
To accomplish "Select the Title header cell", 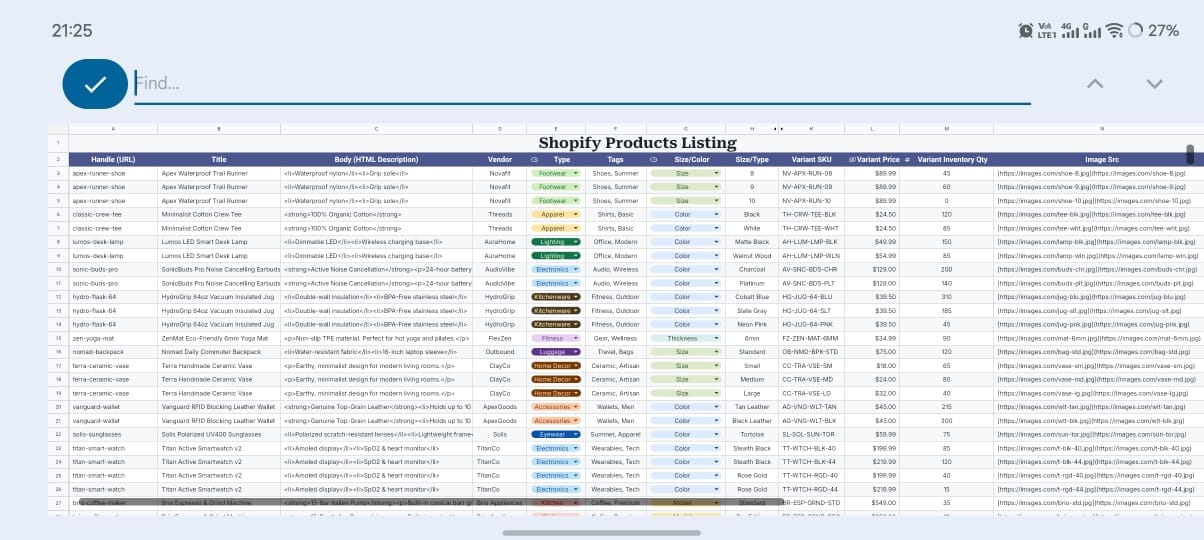I will (219, 159).
